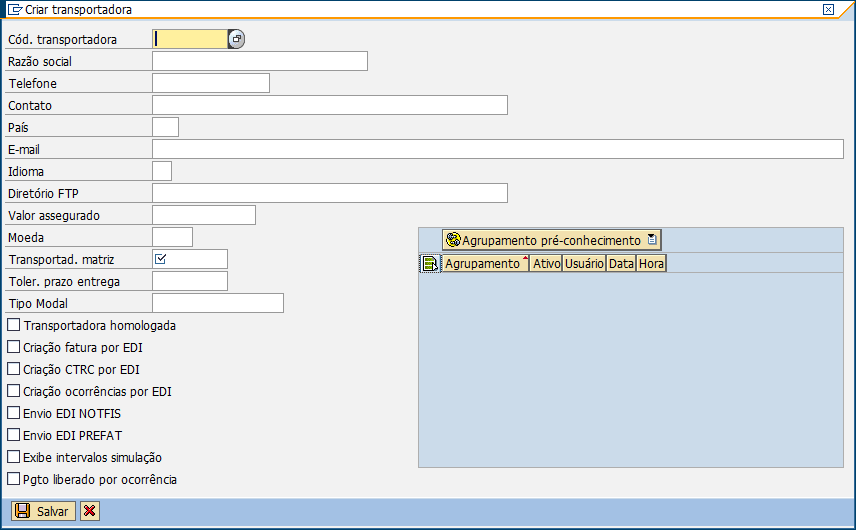Click the red X cancel icon
The image size is (856, 530).
[90, 511]
